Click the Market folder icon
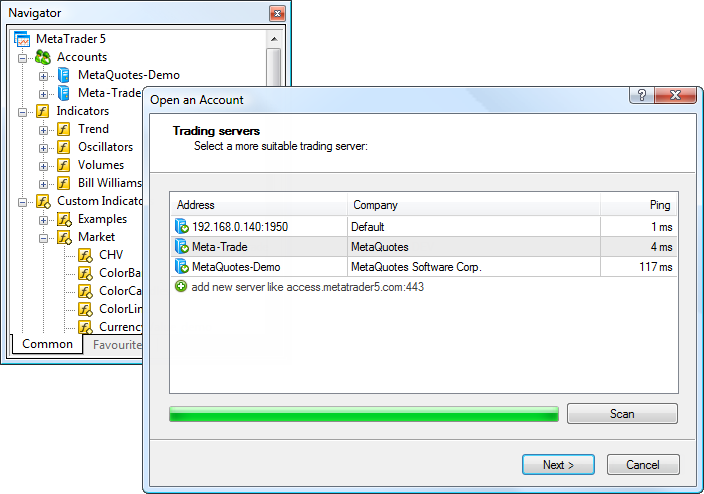The image size is (704, 494). pyautogui.click(x=64, y=237)
